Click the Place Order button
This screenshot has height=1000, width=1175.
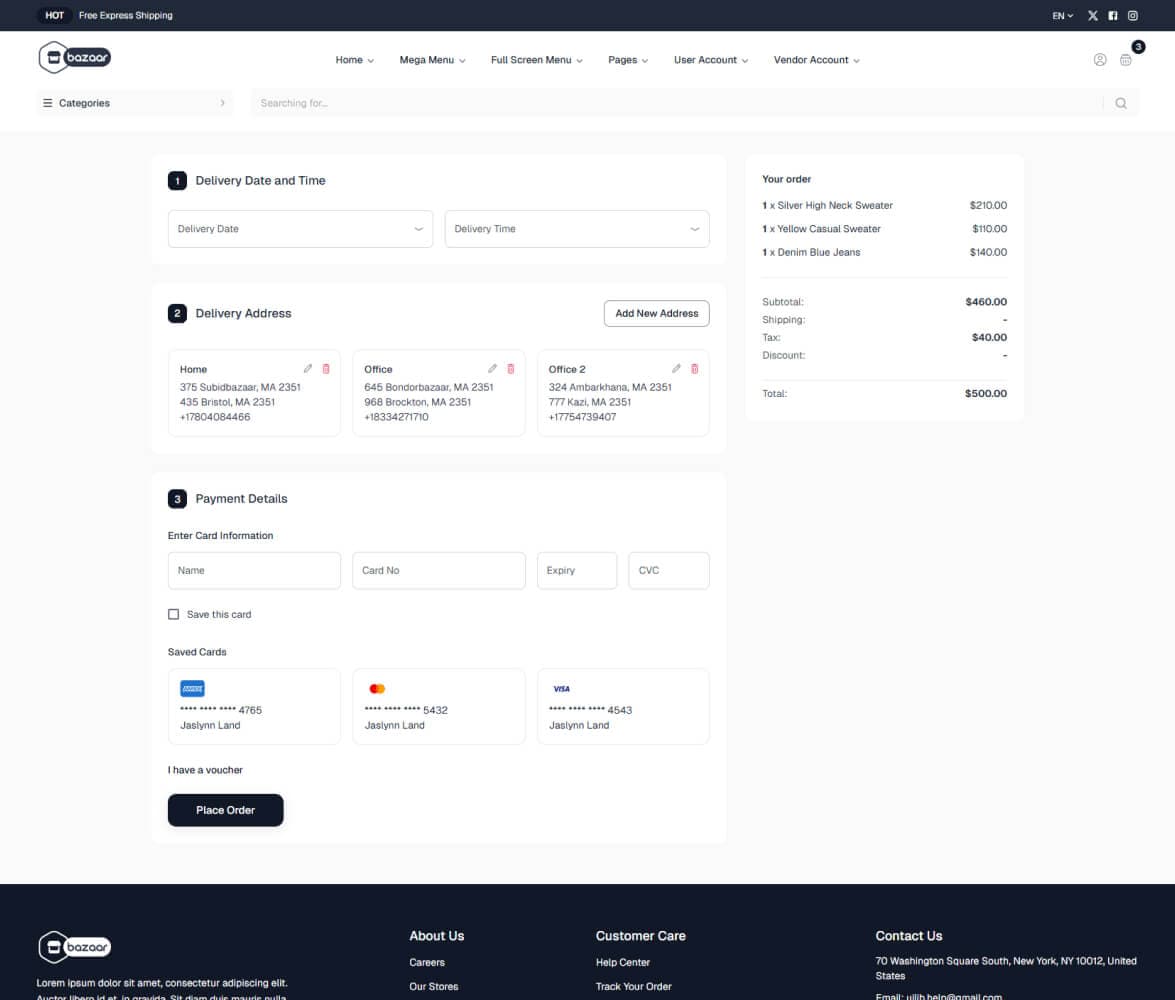[225, 810]
